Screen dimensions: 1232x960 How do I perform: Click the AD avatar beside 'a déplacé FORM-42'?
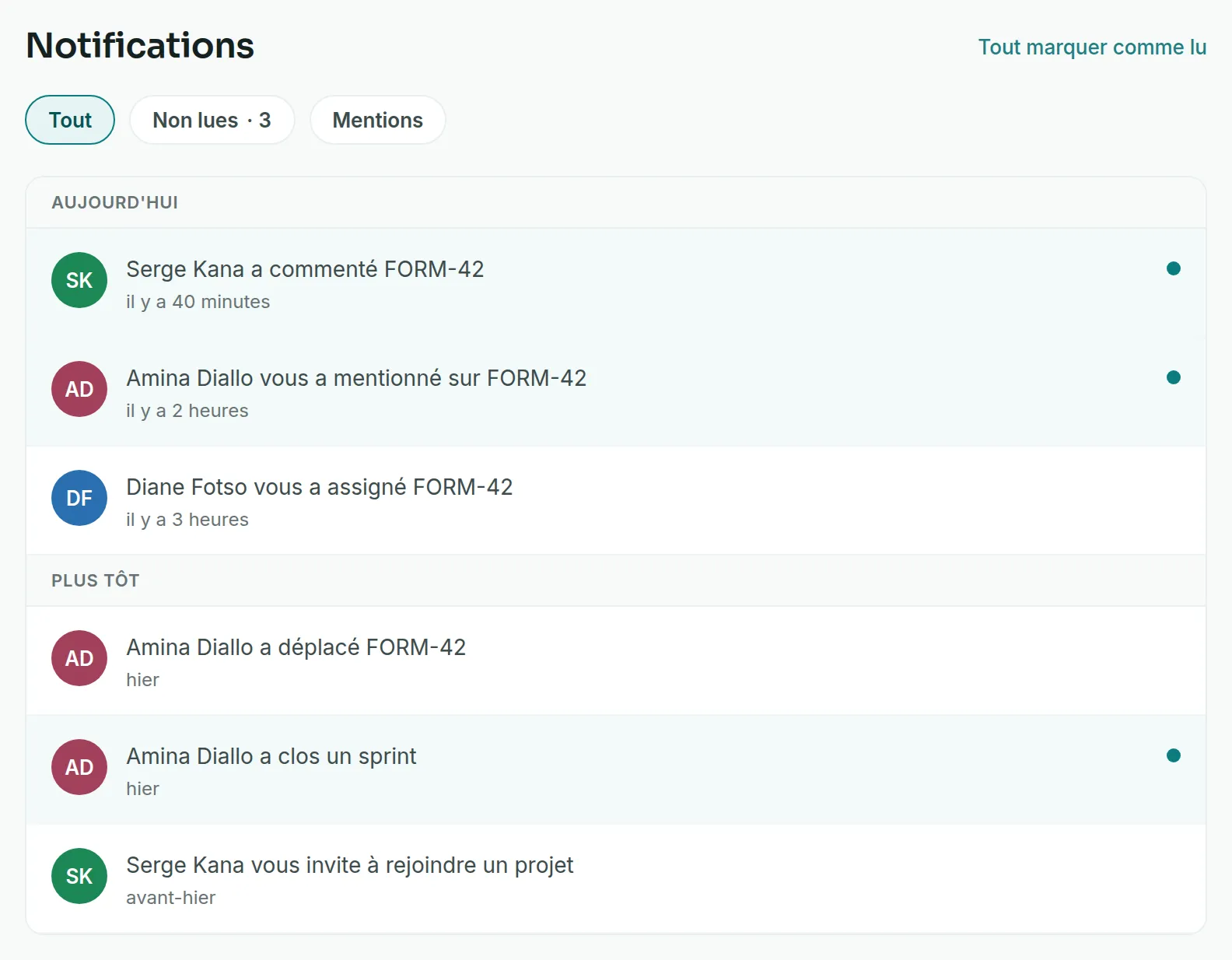pos(79,658)
